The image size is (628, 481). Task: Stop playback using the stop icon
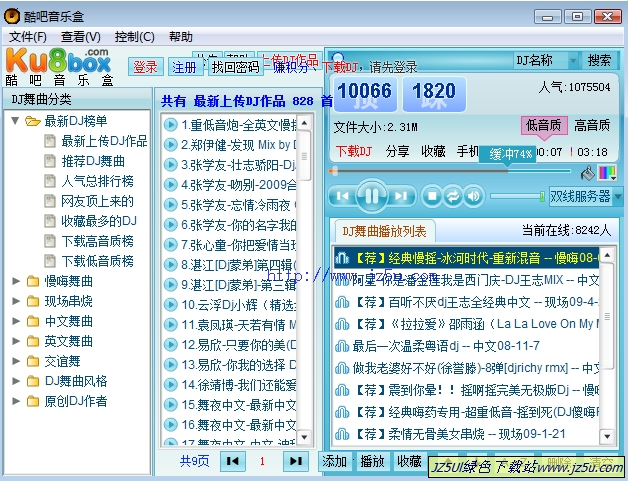pyautogui.click(x=432, y=196)
